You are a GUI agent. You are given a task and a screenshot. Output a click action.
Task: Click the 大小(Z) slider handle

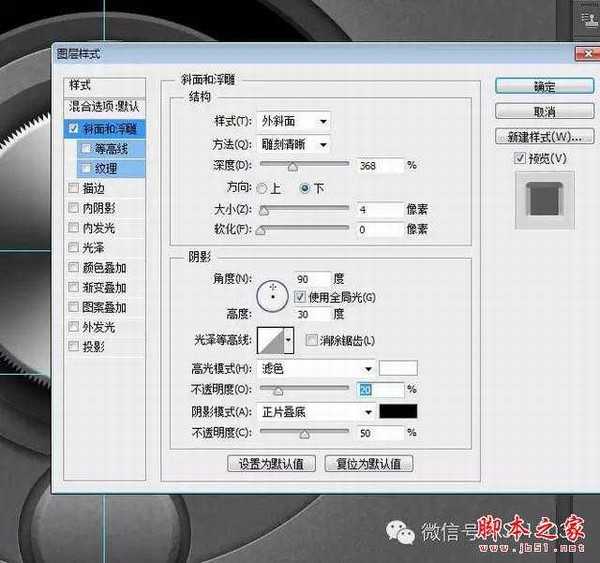click(264, 211)
